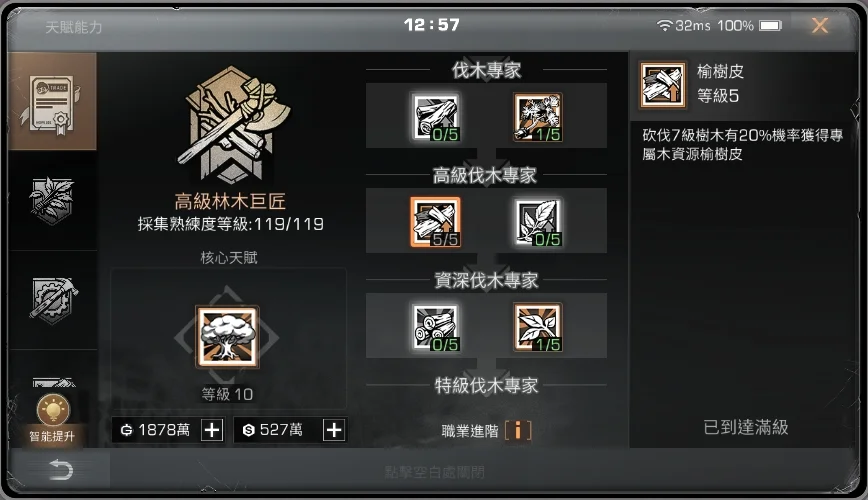This screenshot has width=868, height=500.
Task: Select 伐木專家 log talent showing 0/5
Action: [436, 117]
